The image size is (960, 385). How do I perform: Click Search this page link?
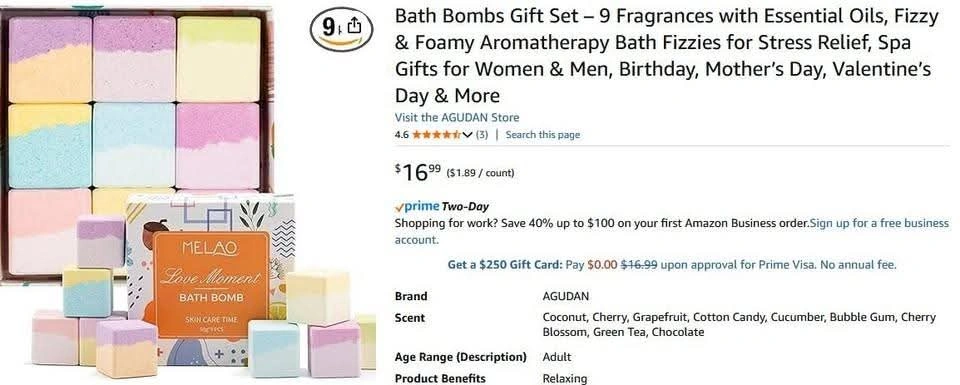542,135
